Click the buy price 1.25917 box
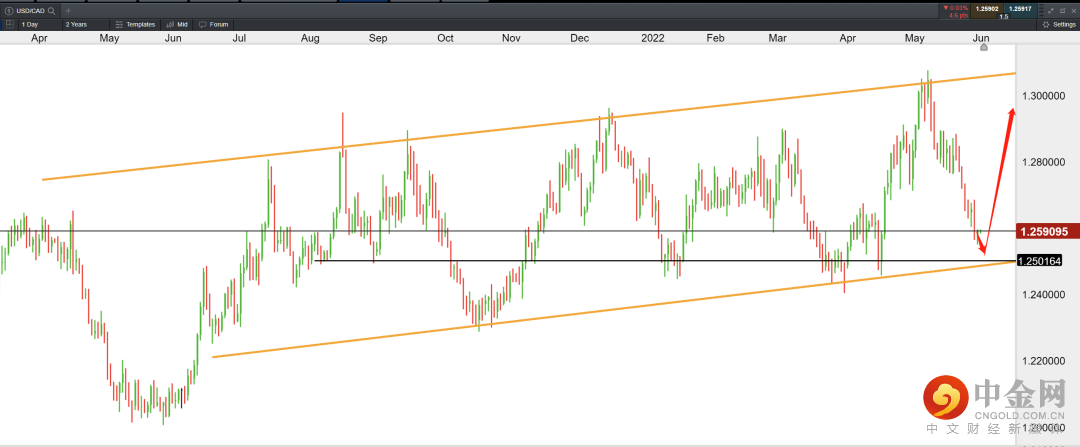Viewport: 1080px width, 447px height. (1019, 9)
